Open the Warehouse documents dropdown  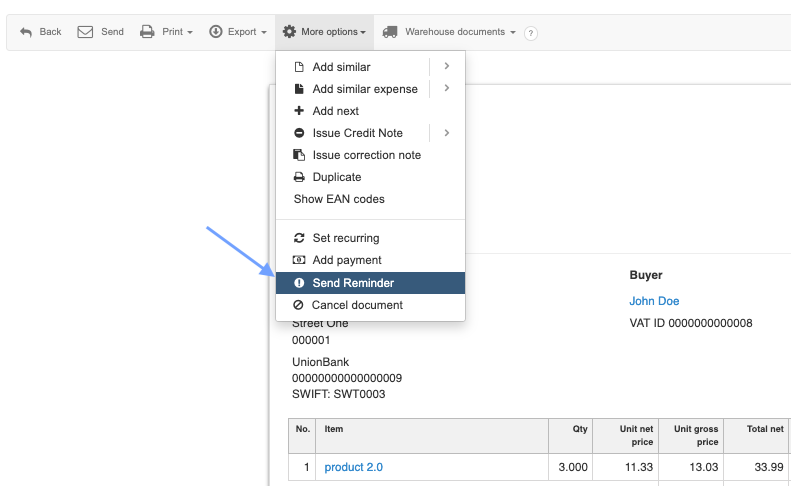(x=460, y=32)
